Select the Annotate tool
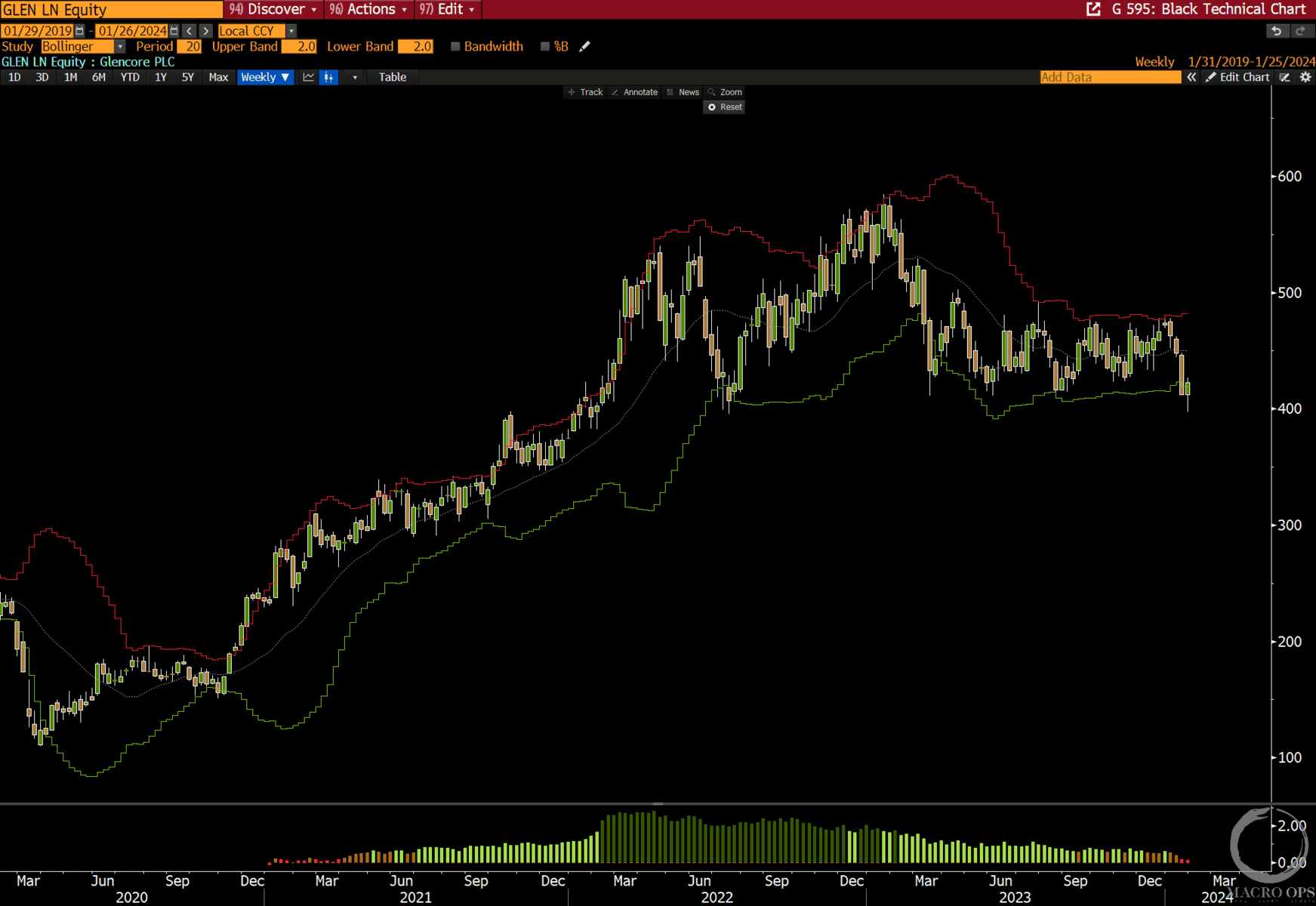The width and height of the screenshot is (1316, 906). [634, 92]
